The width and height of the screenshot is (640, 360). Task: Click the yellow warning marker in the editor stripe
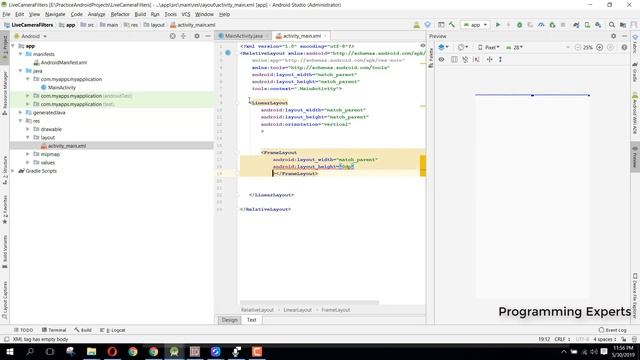tap(423, 165)
